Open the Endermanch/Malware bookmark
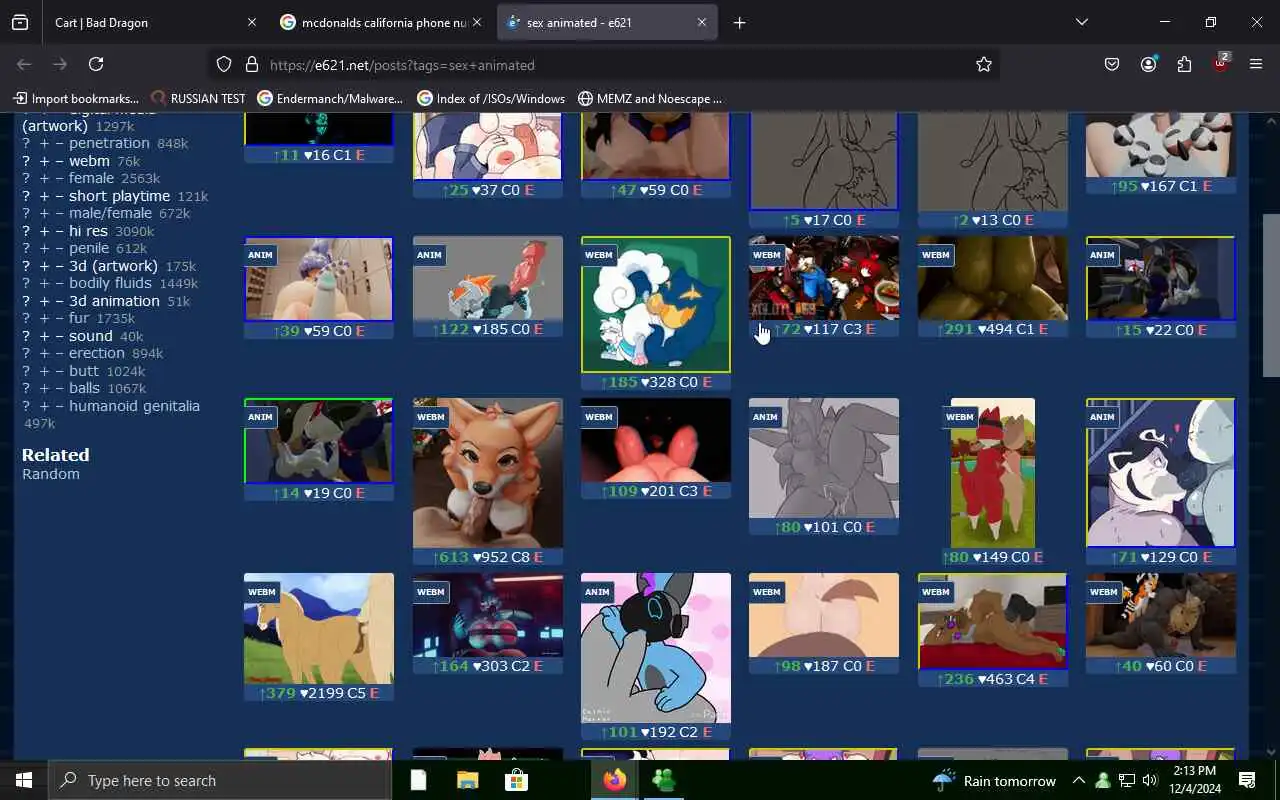The height and width of the screenshot is (800, 1280). pos(330,98)
